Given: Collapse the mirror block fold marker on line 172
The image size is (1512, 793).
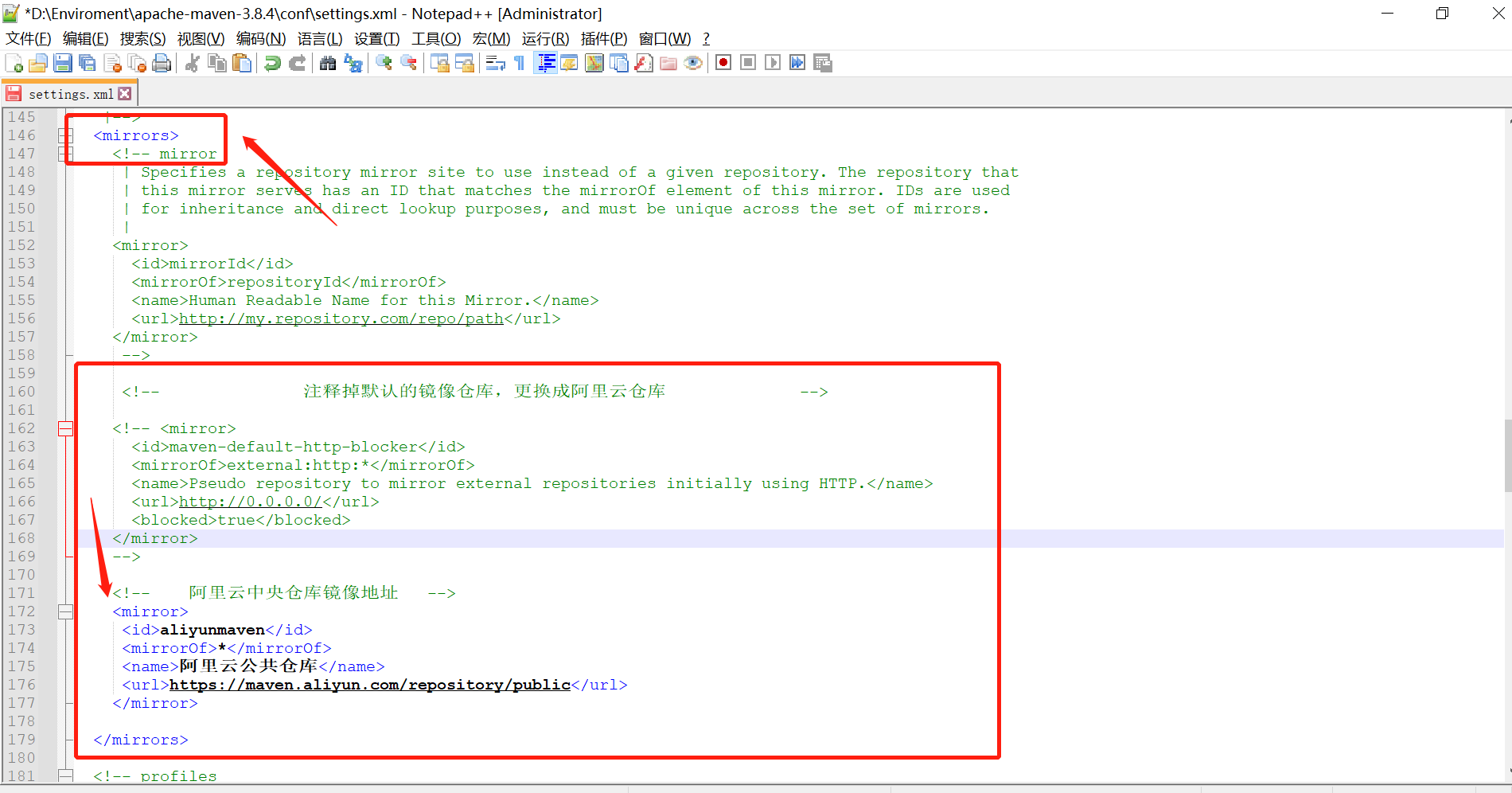Looking at the screenshot, I should 65,611.
